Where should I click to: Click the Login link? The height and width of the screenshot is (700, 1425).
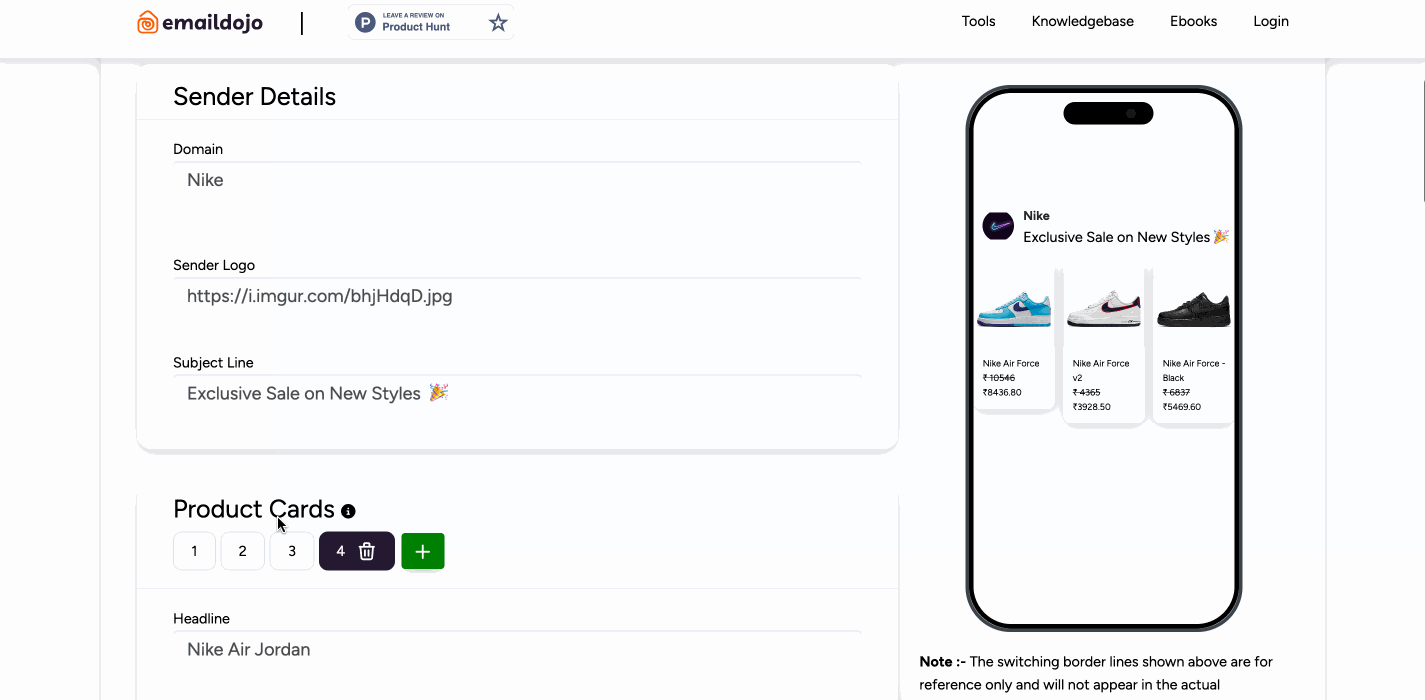[1271, 21]
